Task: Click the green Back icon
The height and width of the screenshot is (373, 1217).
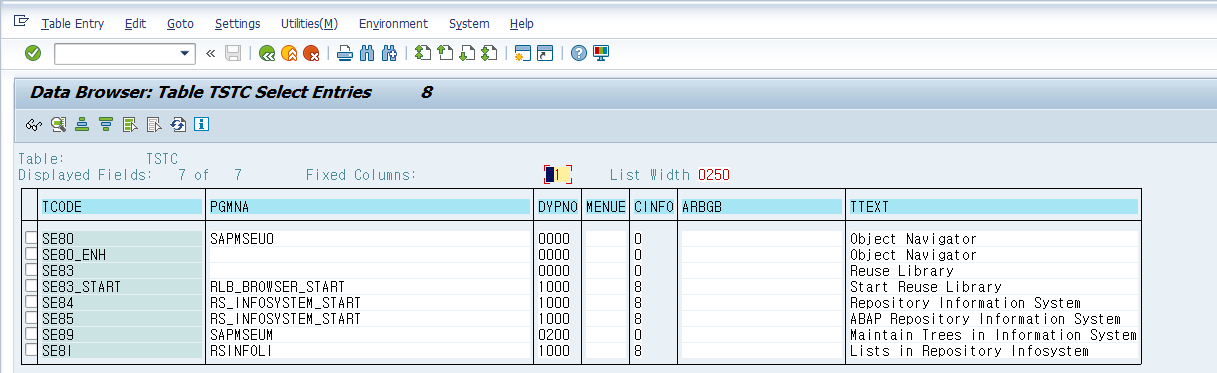Action: pyautogui.click(x=267, y=53)
